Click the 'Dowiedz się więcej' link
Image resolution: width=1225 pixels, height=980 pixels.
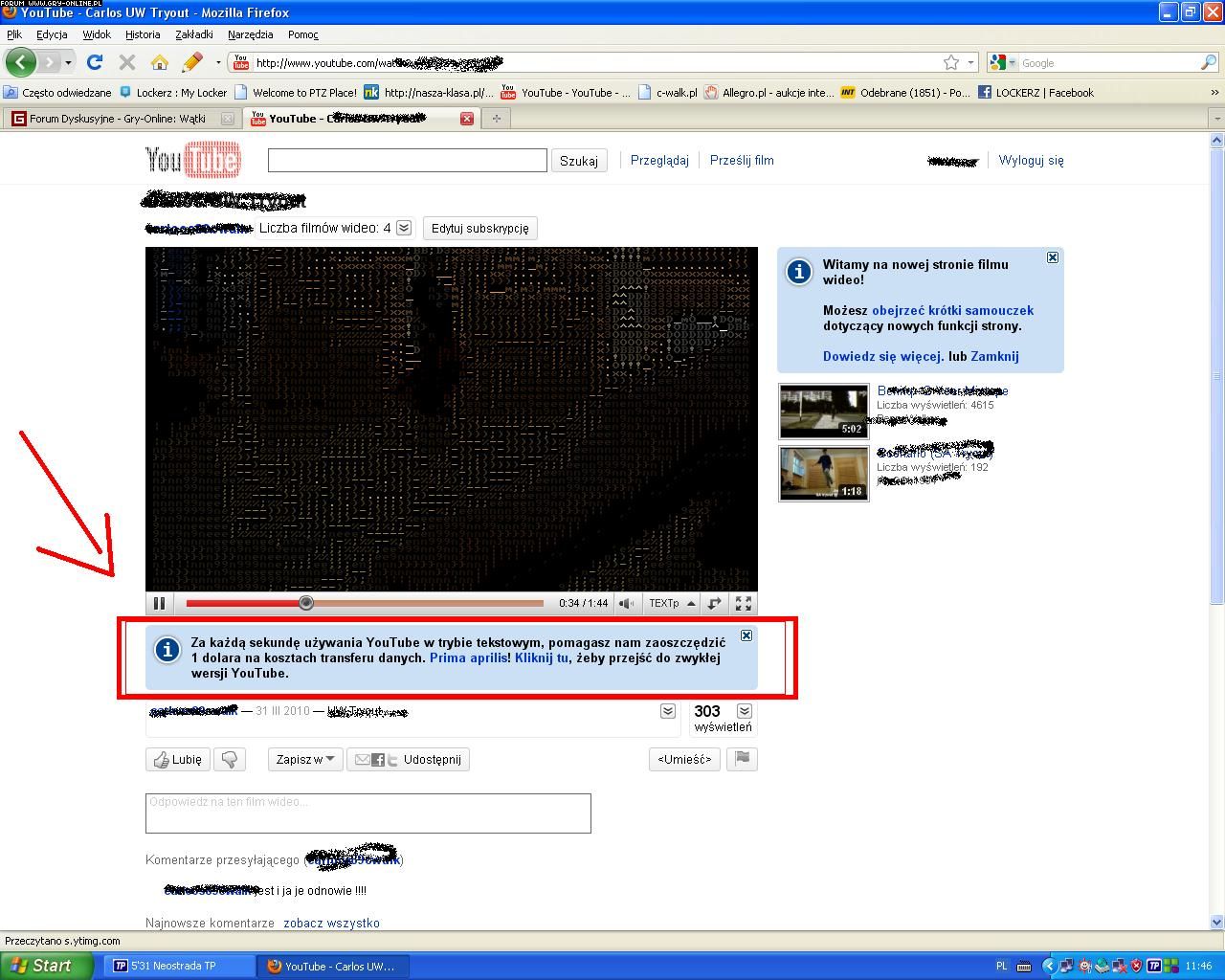(x=883, y=356)
